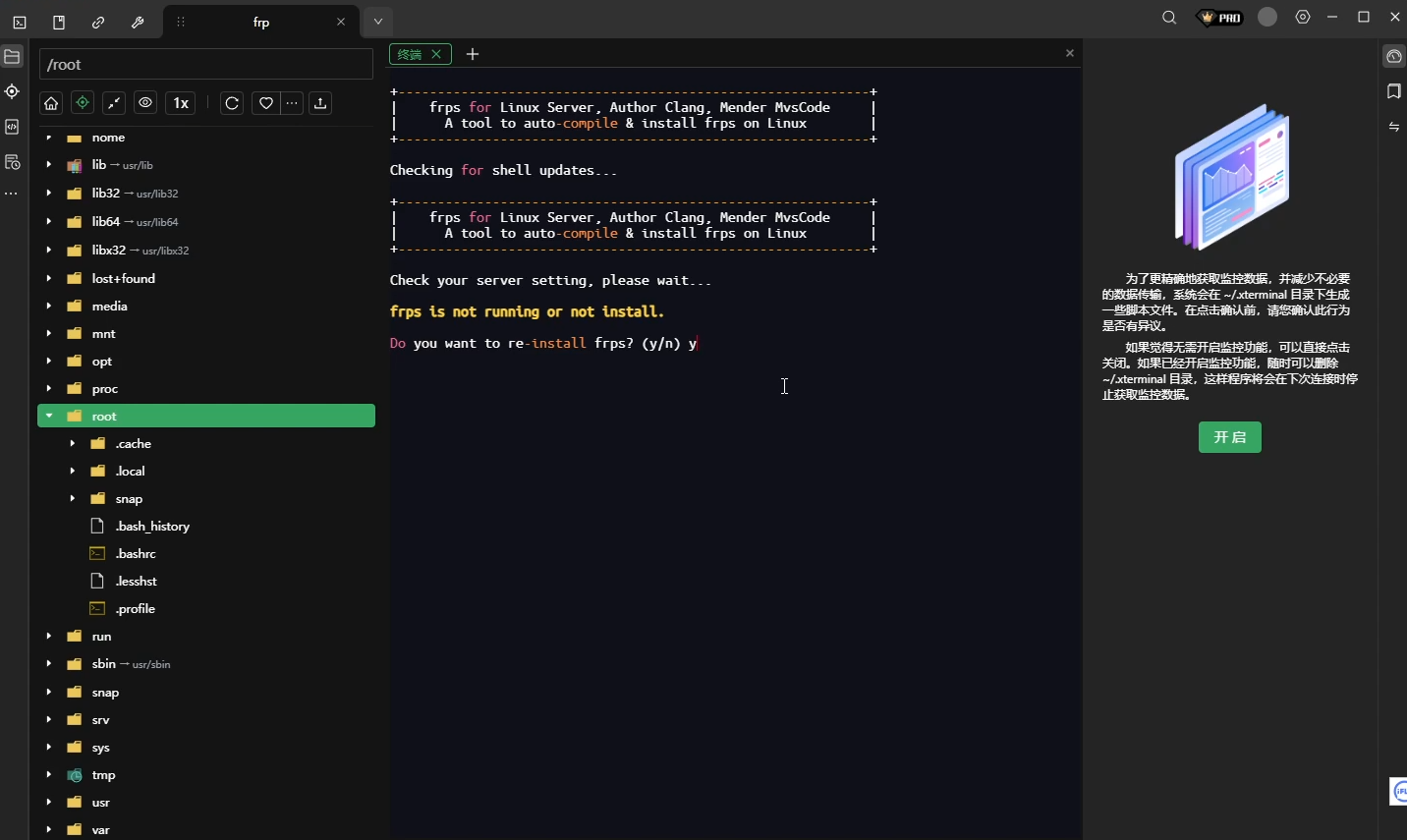Image resolution: width=1407 pixels, height=840 pixels.
Task: Expand the .cache folder
Action: pyautogui.click(x=73, y=444)
